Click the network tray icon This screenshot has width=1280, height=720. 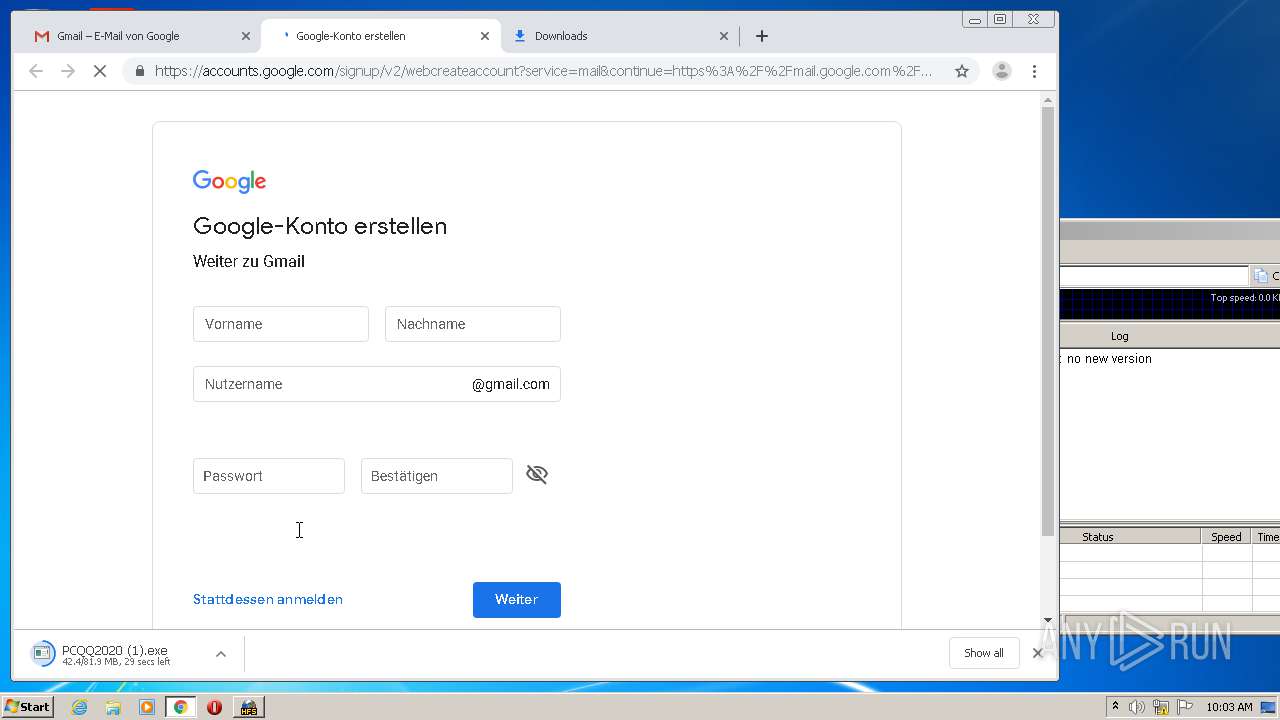[1161, 707]
